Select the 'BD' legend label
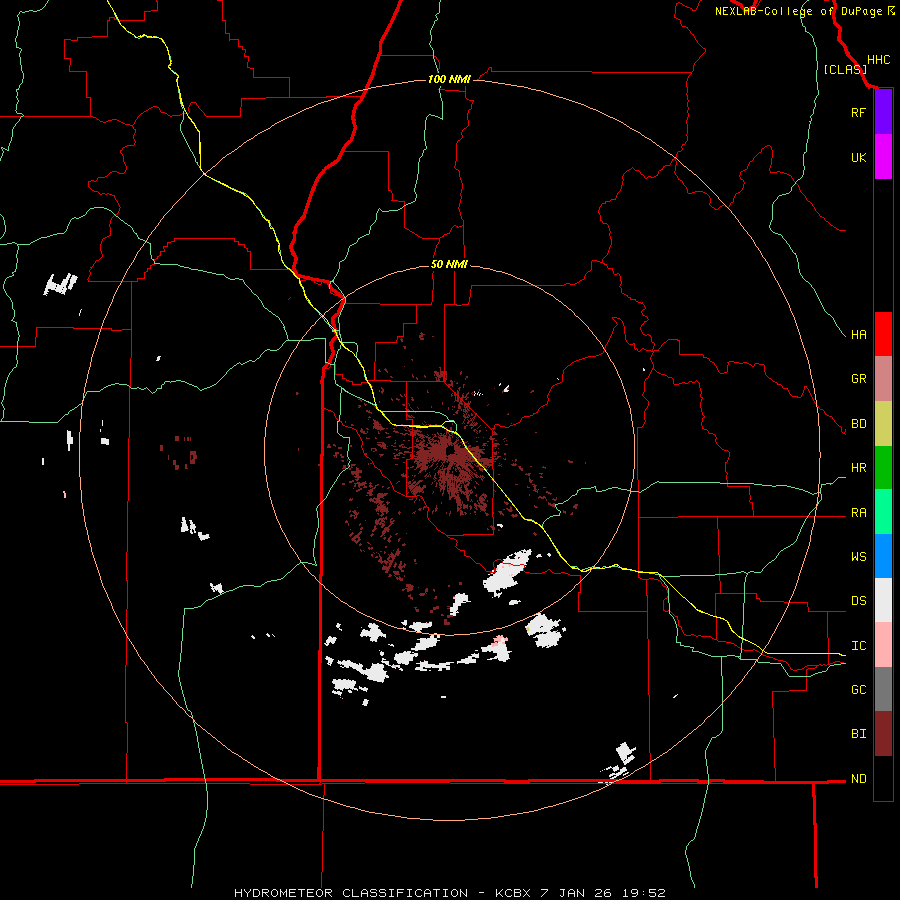Image resolution: width=900 pixels, height=900 pixels. click(x=858, y=424)
